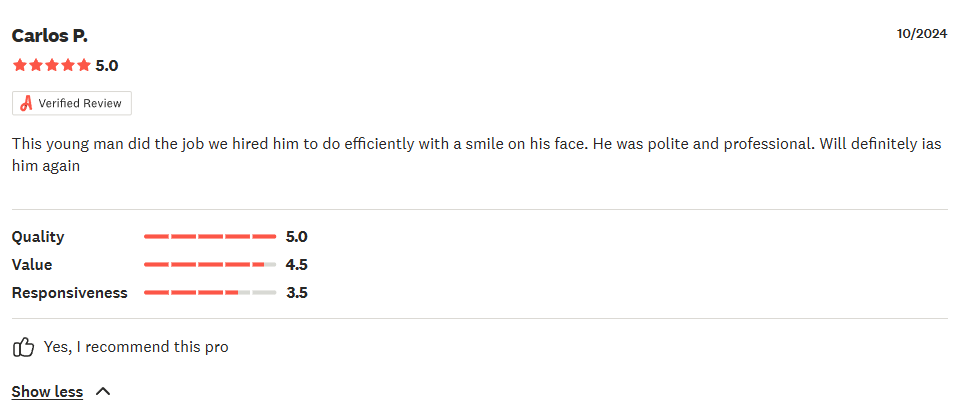Click the third red rating star
971x419 pixels.
pyautogui.click(x=52, y=65)
